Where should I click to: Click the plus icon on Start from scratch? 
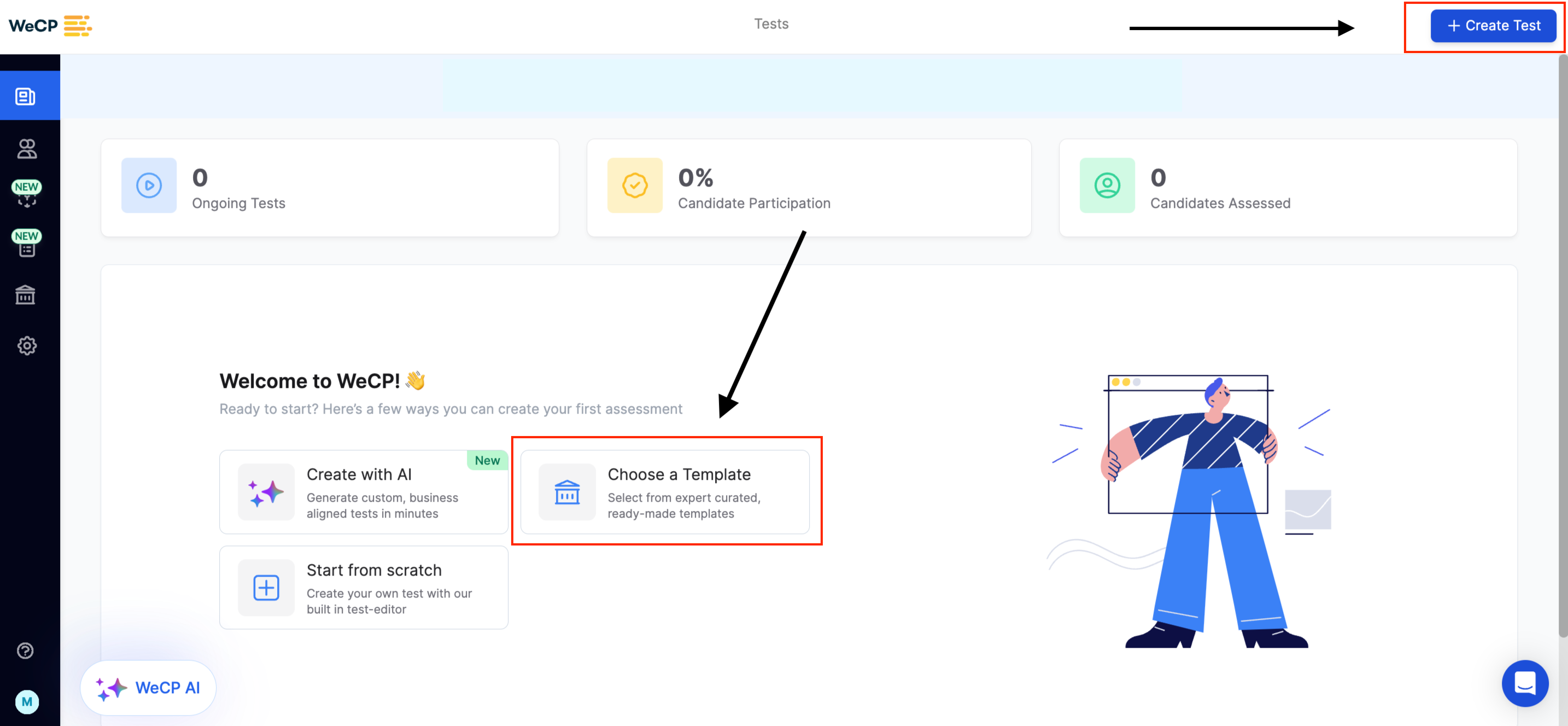coord(266,588)
